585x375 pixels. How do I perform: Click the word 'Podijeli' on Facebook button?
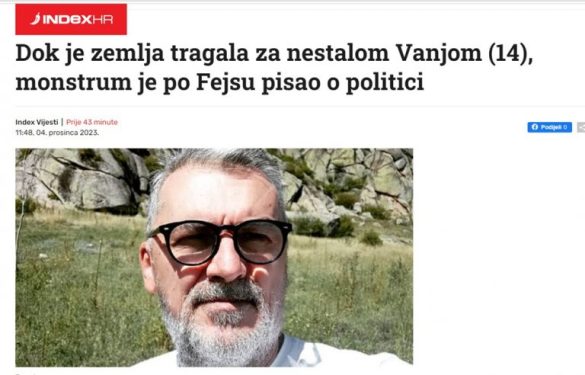tap(550, 127)
